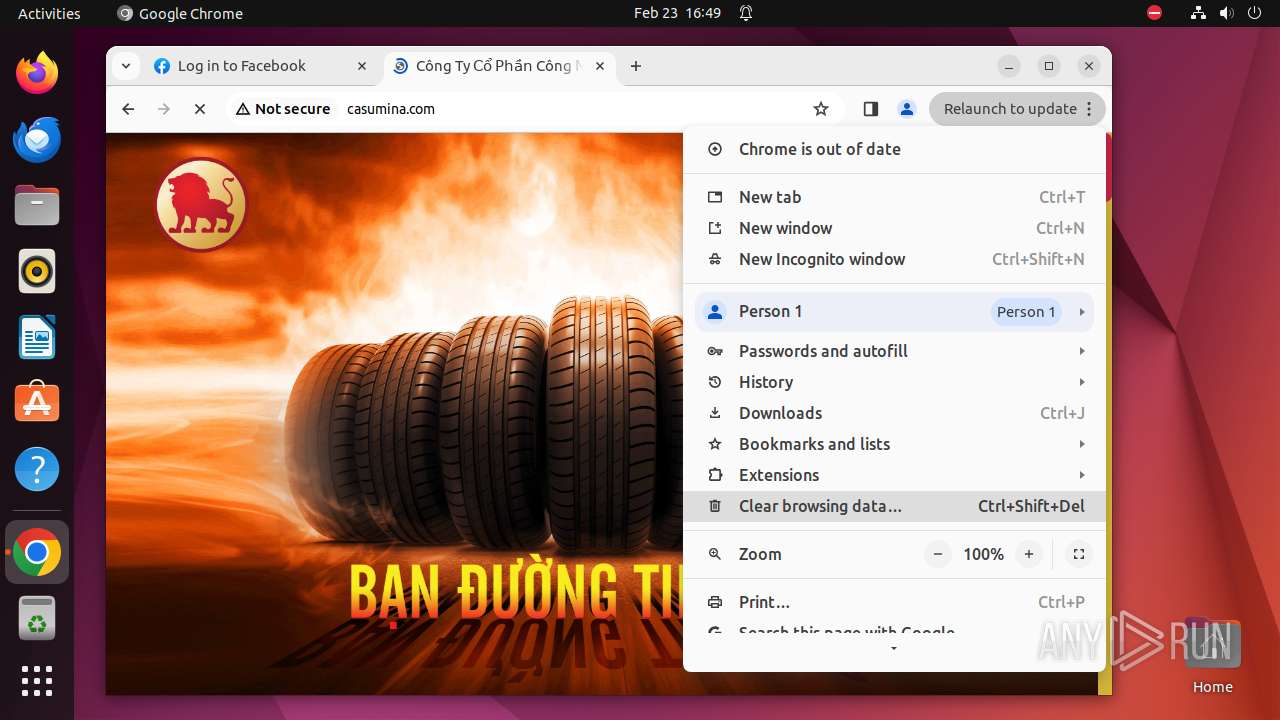Click the forward navigation arrow

[x=164, y=109]
